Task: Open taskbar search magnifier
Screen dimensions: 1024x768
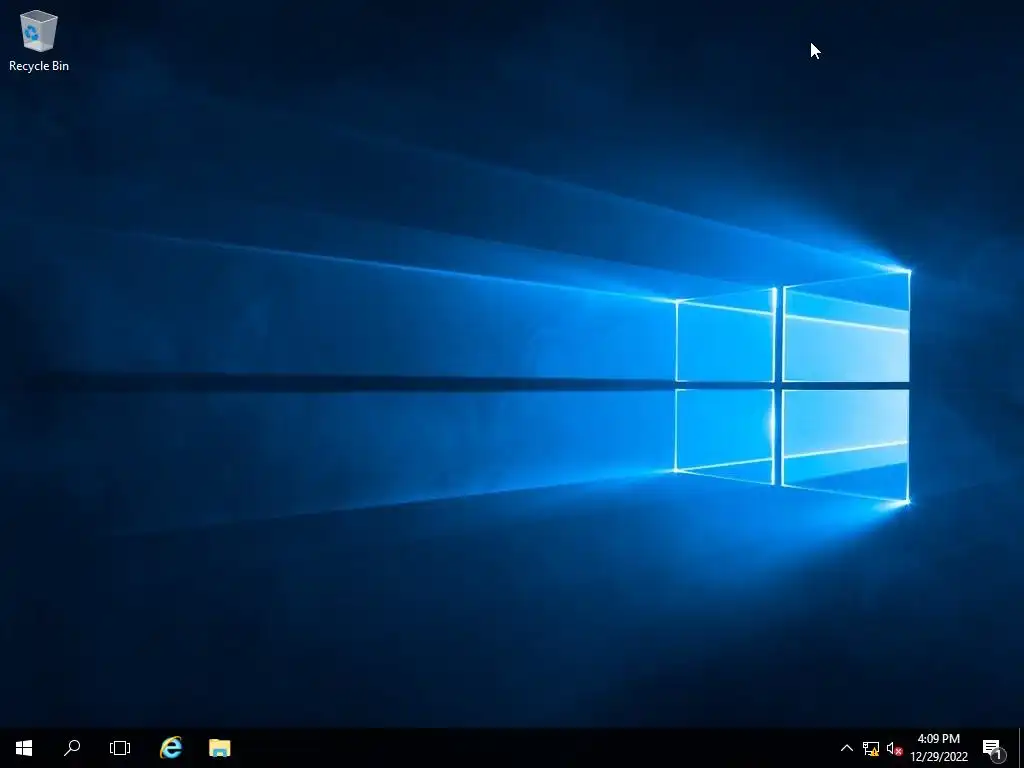Action: 72,748
